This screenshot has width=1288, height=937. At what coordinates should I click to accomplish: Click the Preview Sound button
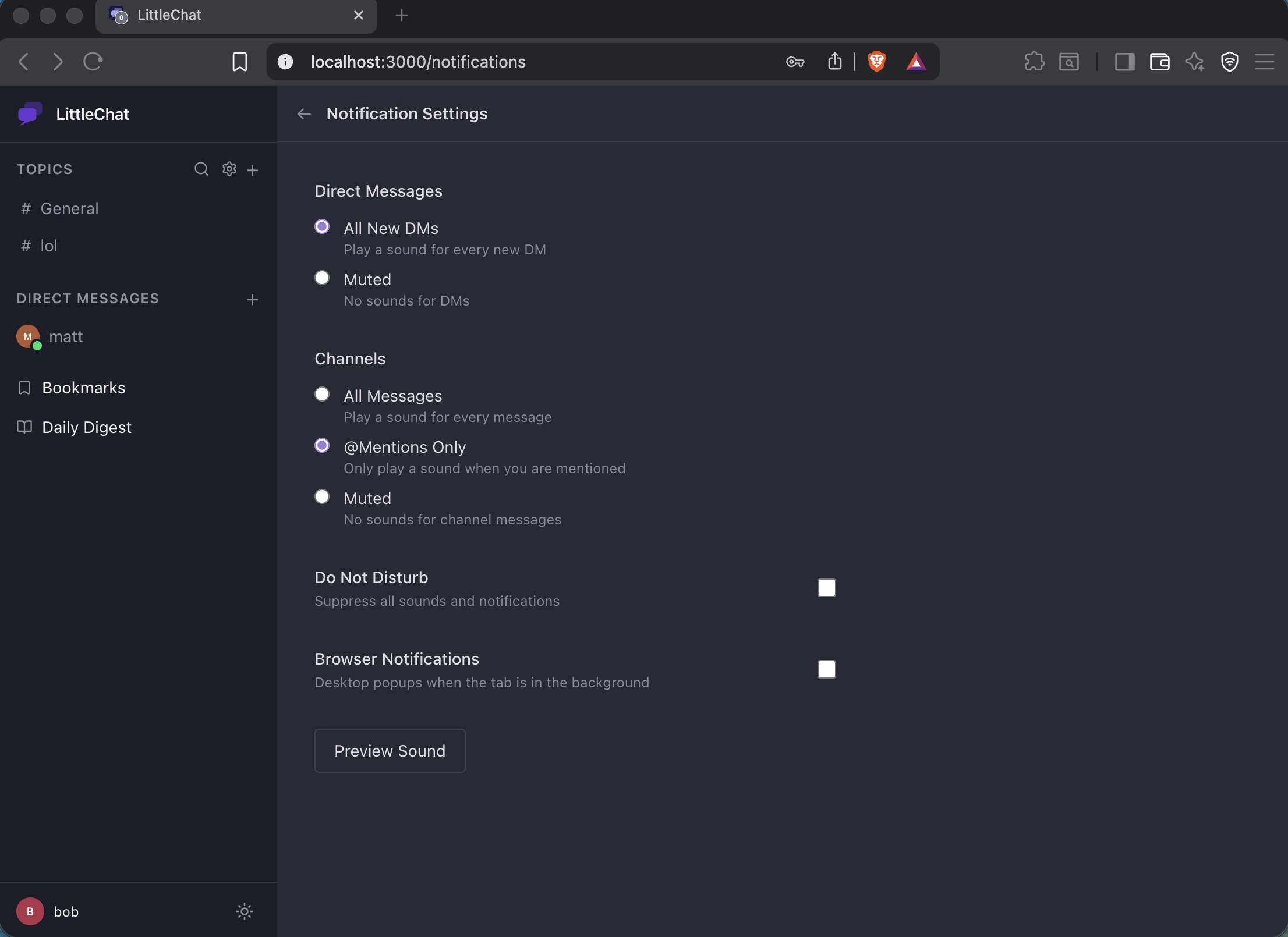[390, 751]
